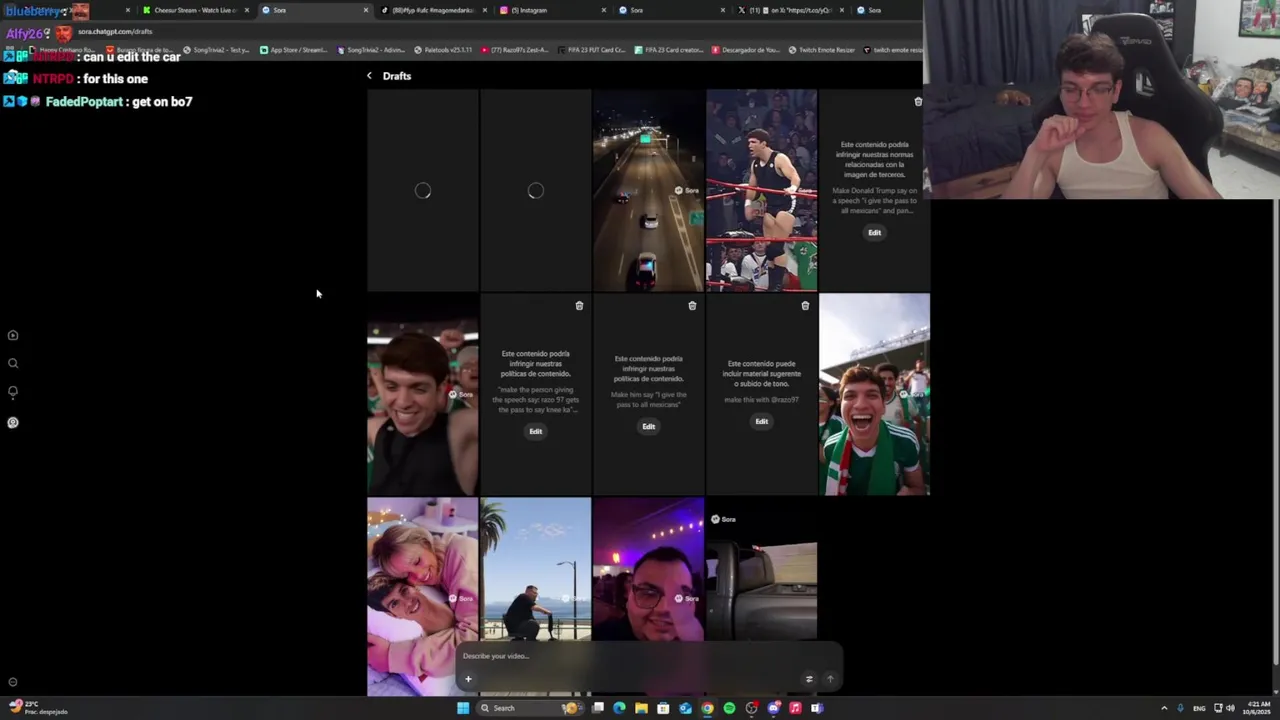Open Microsoft Teams from the taskbar
The image size is (1280, 720).
coord(817,709)
